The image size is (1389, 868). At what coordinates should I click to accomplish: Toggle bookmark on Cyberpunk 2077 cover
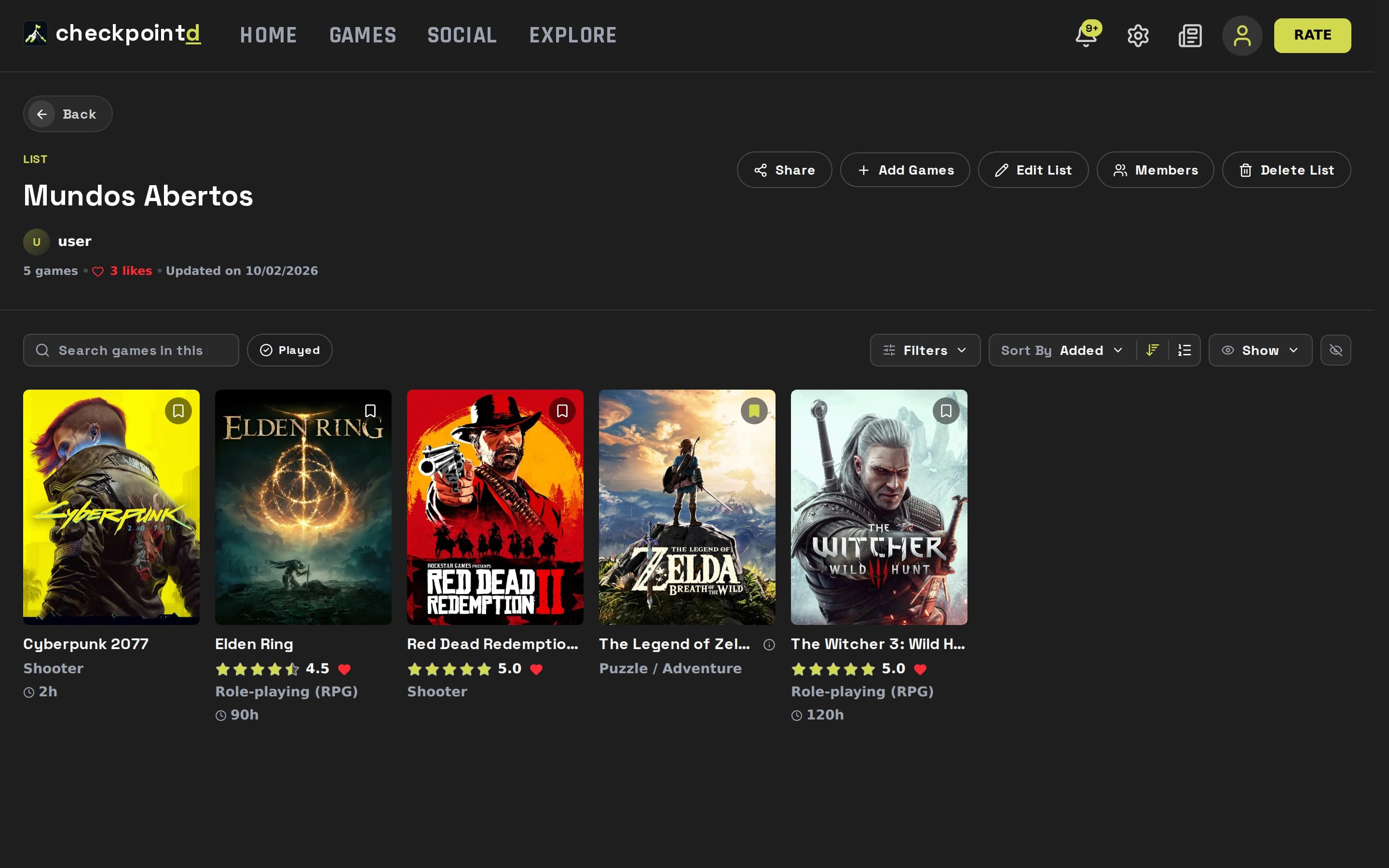pyautogui.click(x=178, y=411)
